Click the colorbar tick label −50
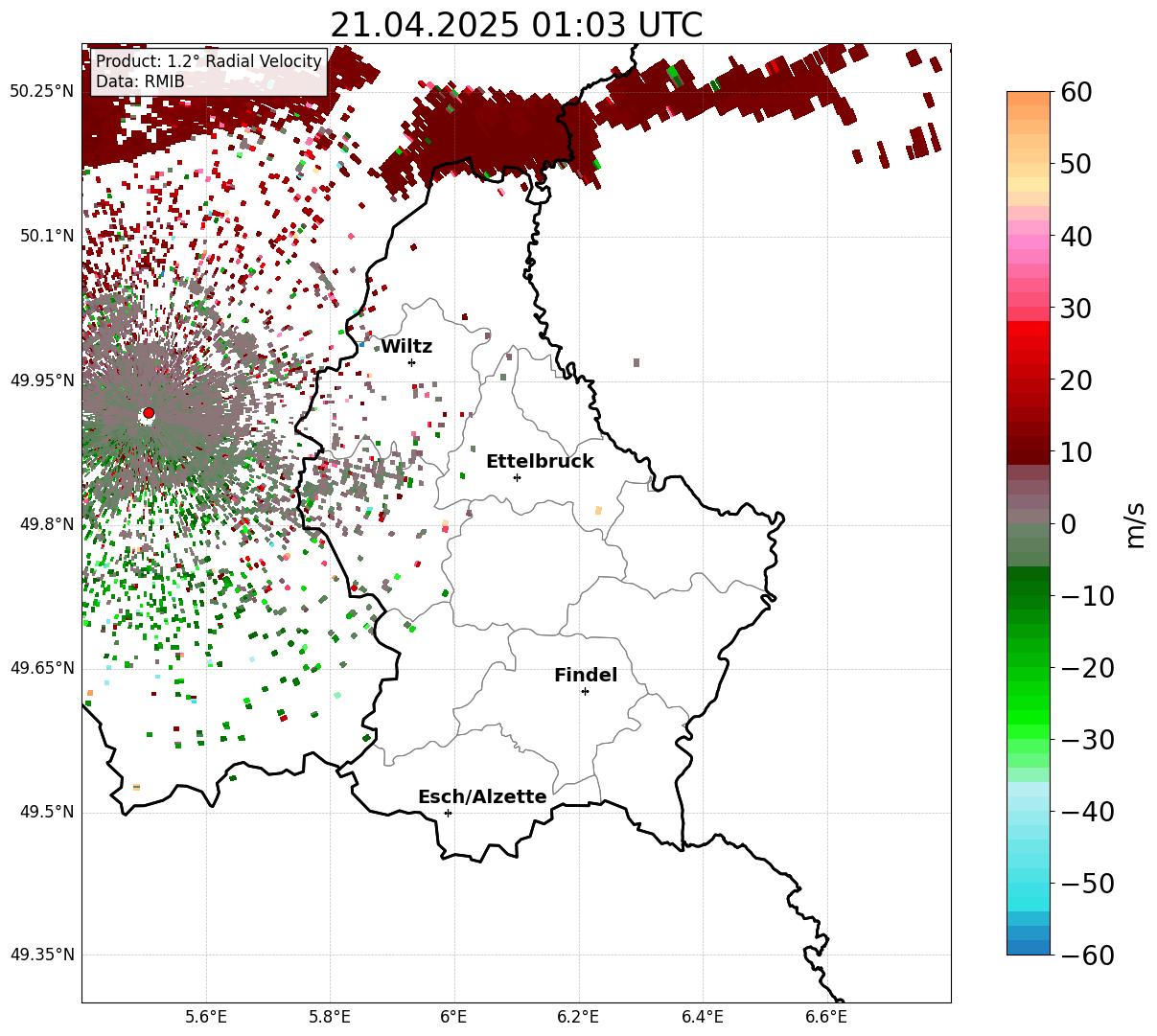Viewport: 1157px width, 1036px height. (x=1087, y=883)
